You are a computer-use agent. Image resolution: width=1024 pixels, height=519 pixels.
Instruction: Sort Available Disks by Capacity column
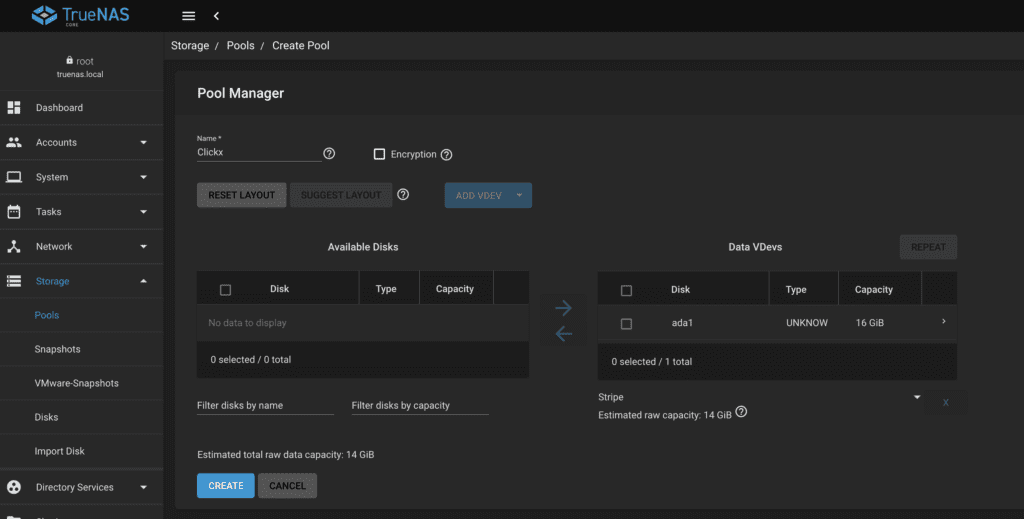(455, 289)
